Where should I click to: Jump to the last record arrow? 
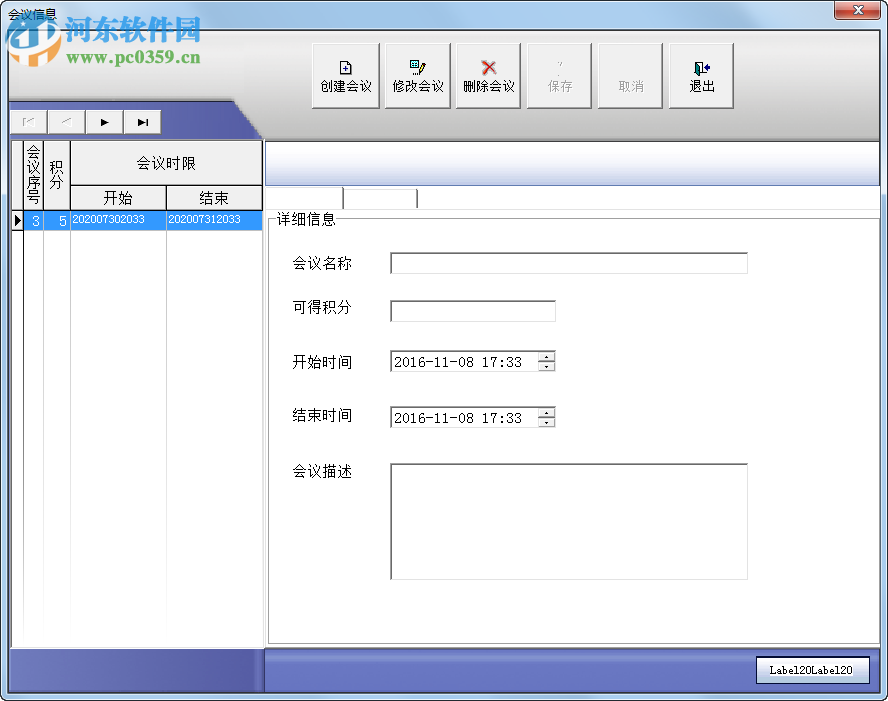[x=142, y=122]
